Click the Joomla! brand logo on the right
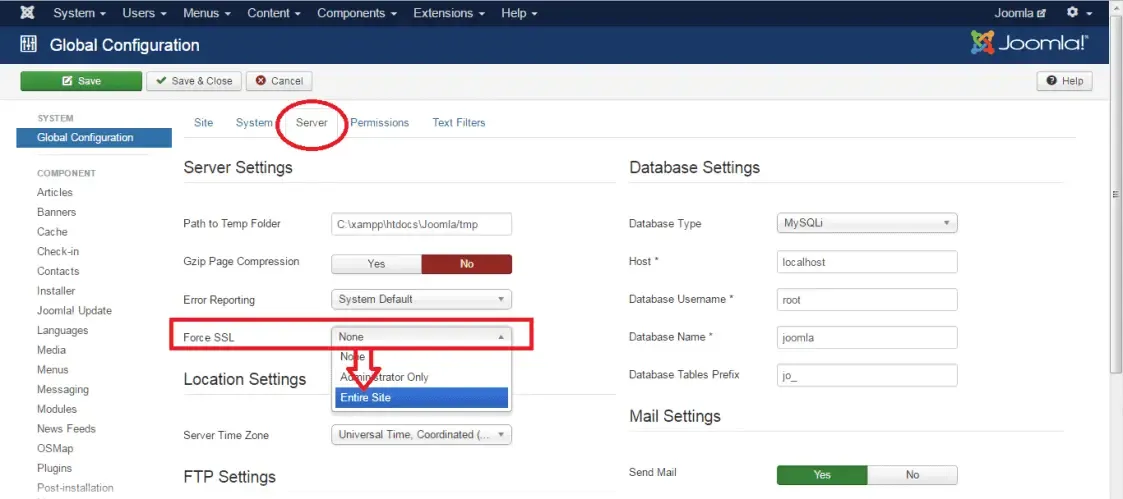The height and width of the screenshot is (499, 1123). [x=1030, y=43]
